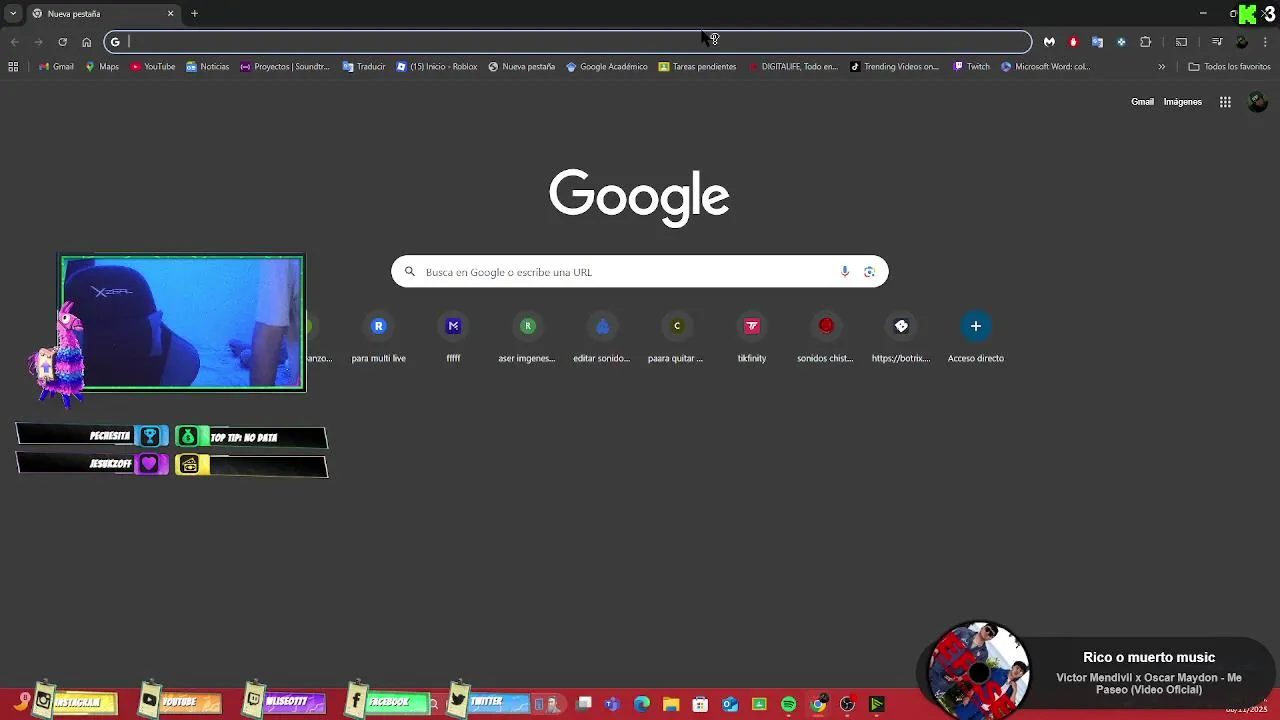Open OBS Studio from the taskbar

848,704
